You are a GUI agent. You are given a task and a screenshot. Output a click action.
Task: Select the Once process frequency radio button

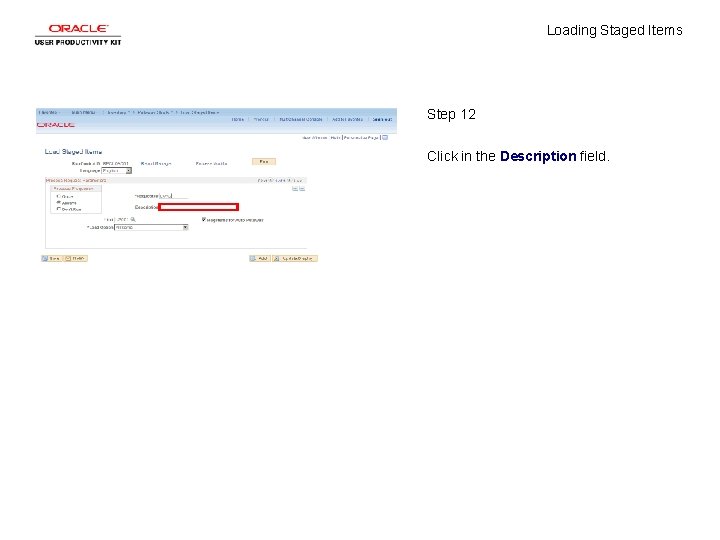[58, 196]
